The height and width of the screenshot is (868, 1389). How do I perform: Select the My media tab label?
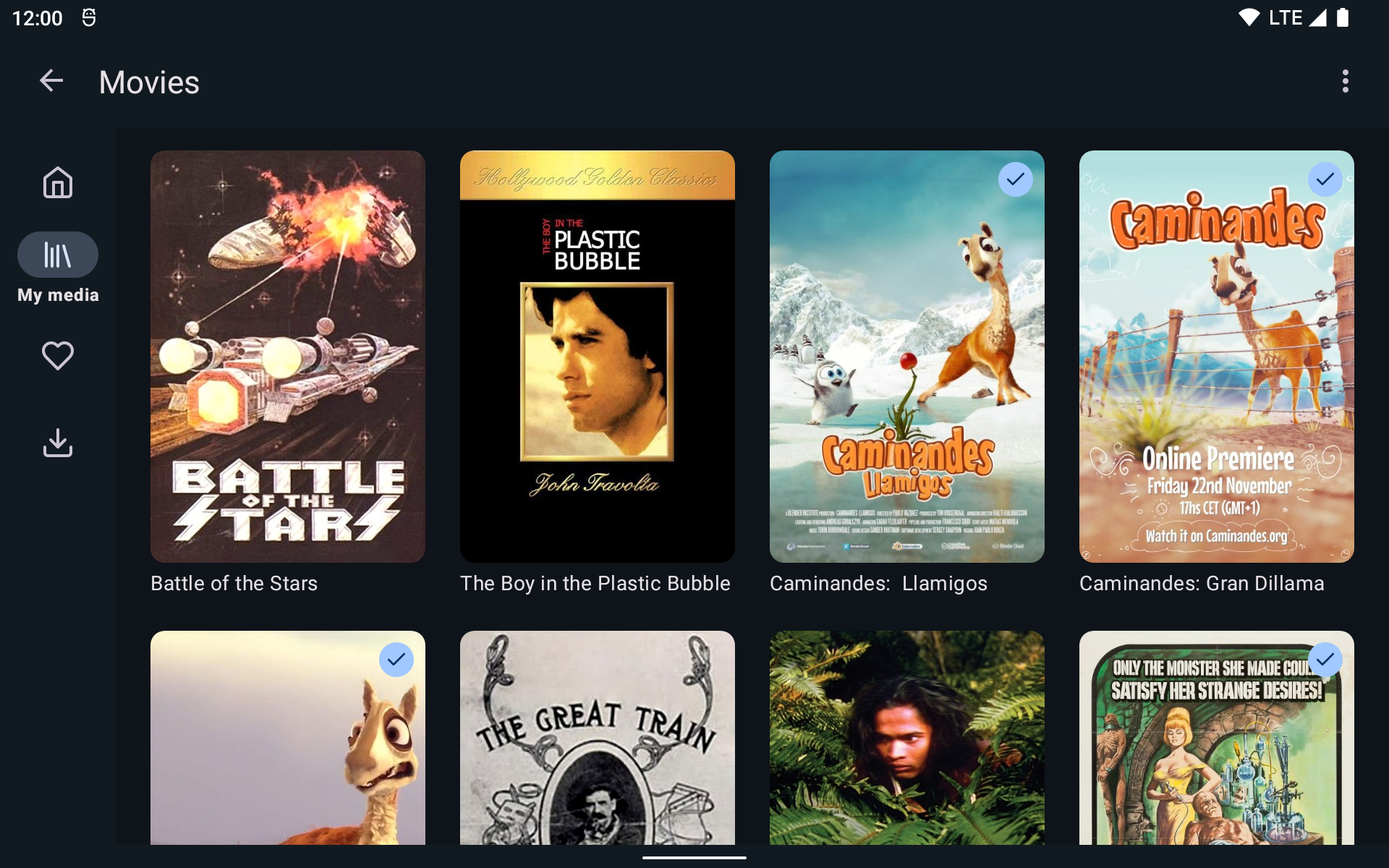coord(58,295)
